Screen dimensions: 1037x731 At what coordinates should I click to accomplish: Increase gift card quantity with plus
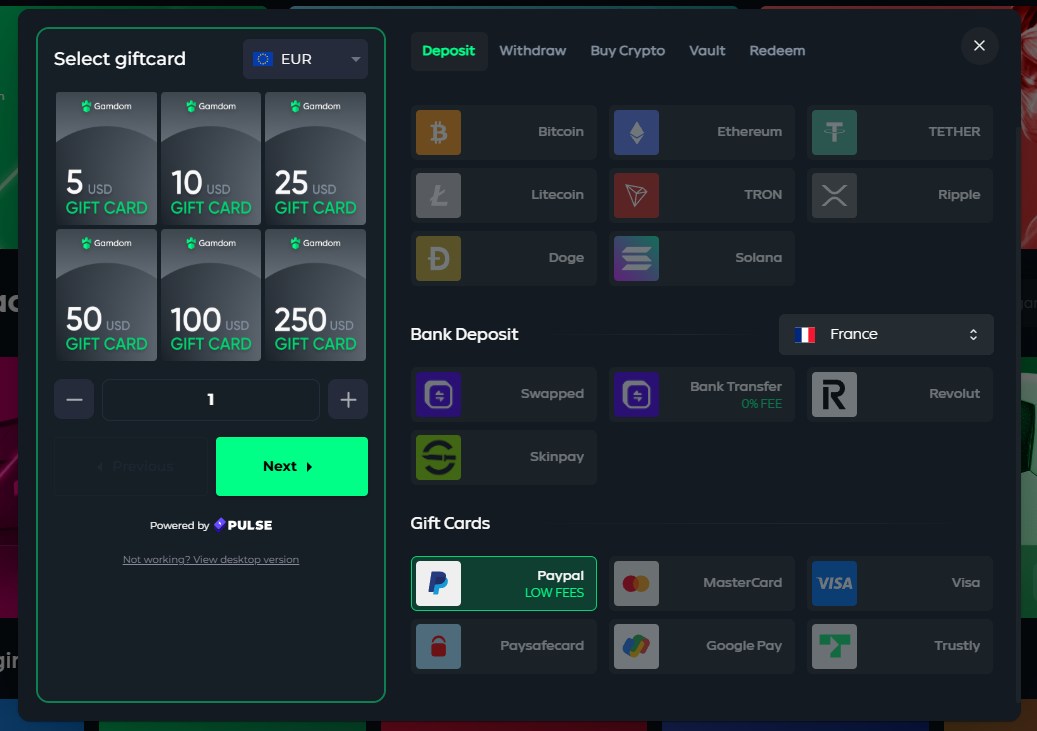(x=348, y=400)
